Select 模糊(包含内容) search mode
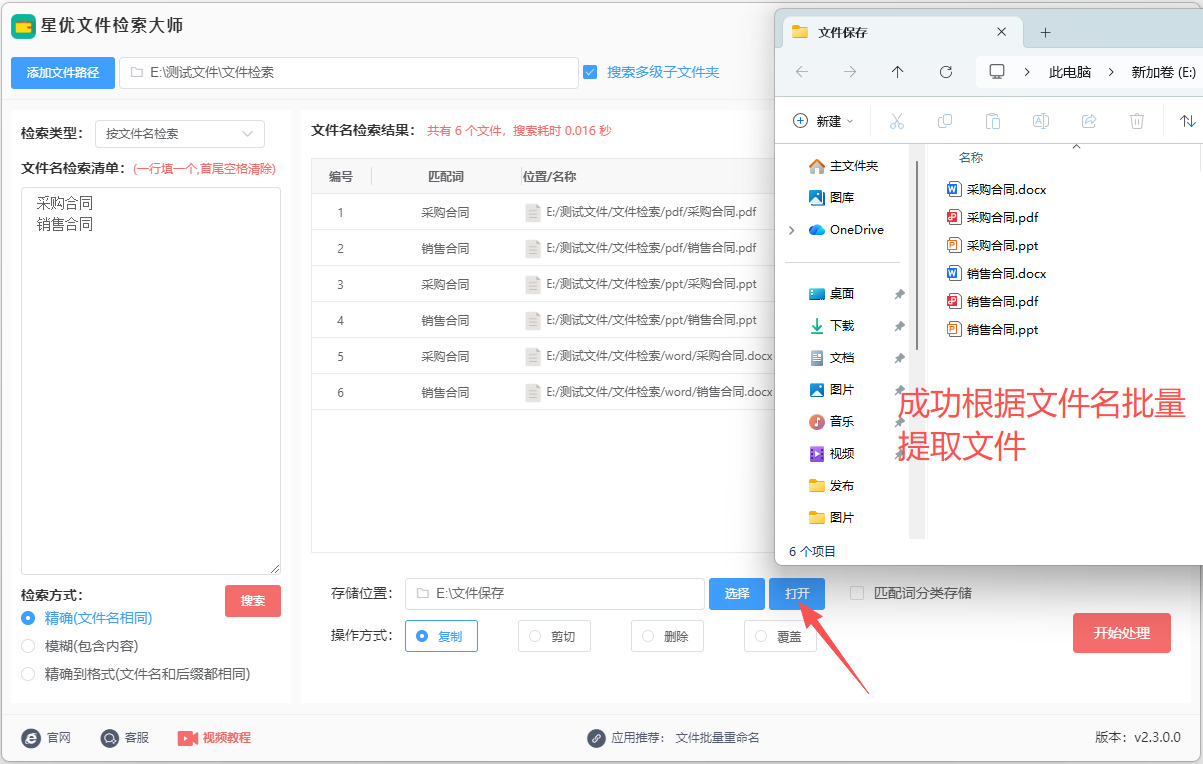Viewport: 1203px width, 764px height. (28, 646)
